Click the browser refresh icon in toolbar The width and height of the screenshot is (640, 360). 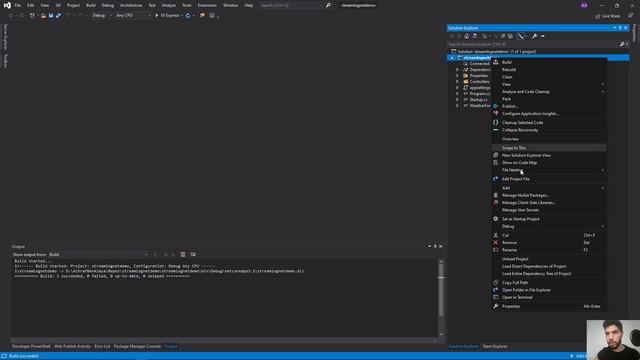(x=188, y=16)
